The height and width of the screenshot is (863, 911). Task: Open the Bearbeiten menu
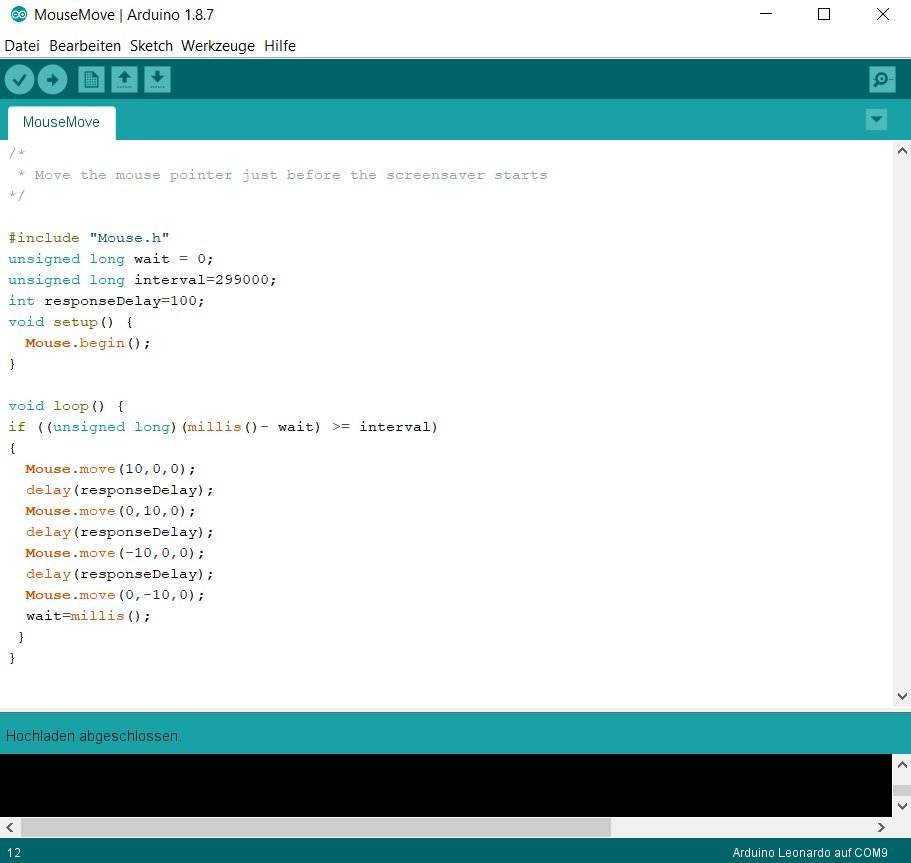[x=85, y=46]
